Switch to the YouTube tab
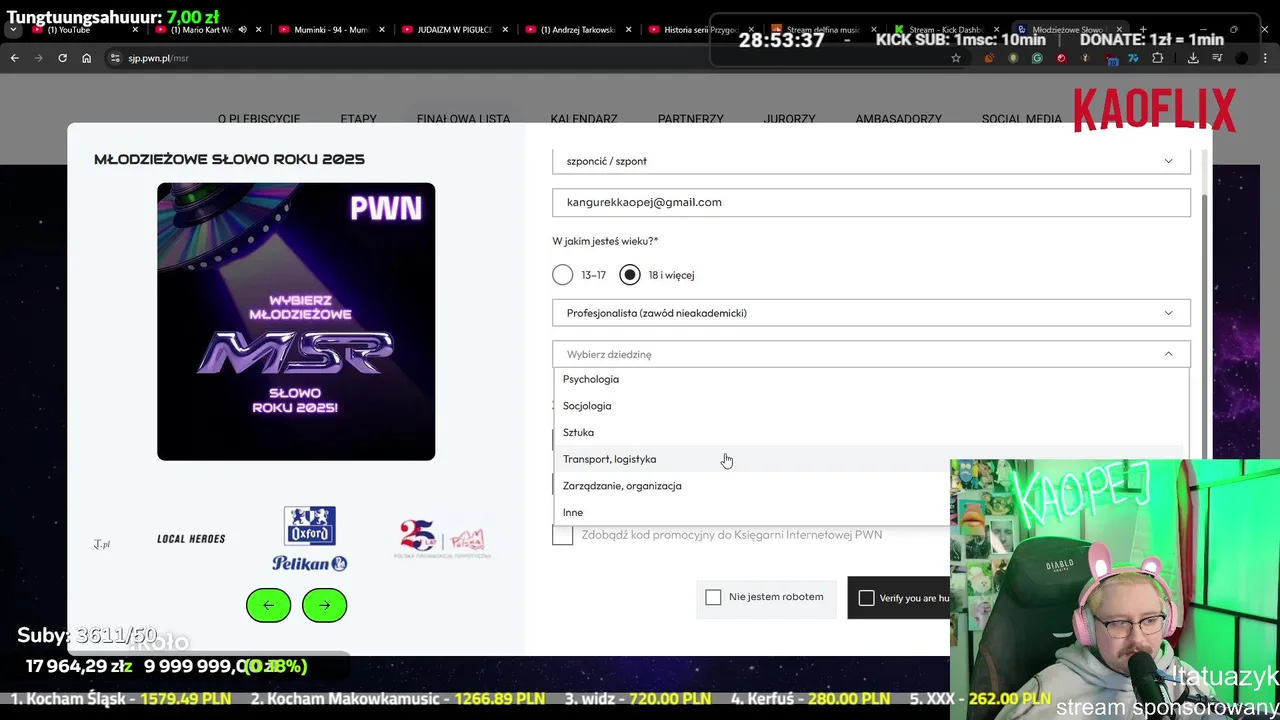 pos(85,30)
